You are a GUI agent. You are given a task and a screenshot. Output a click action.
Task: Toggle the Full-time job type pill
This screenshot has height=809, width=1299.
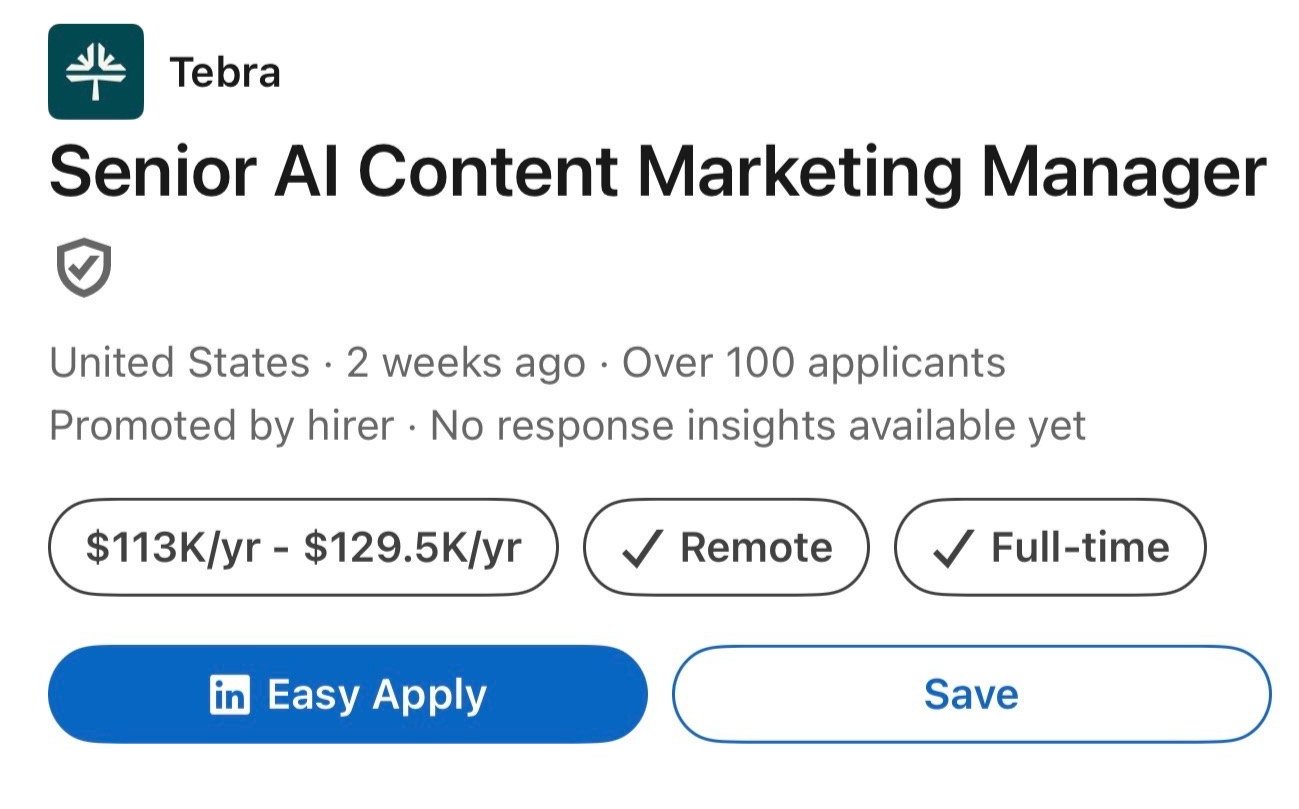tap(1050, 547)
